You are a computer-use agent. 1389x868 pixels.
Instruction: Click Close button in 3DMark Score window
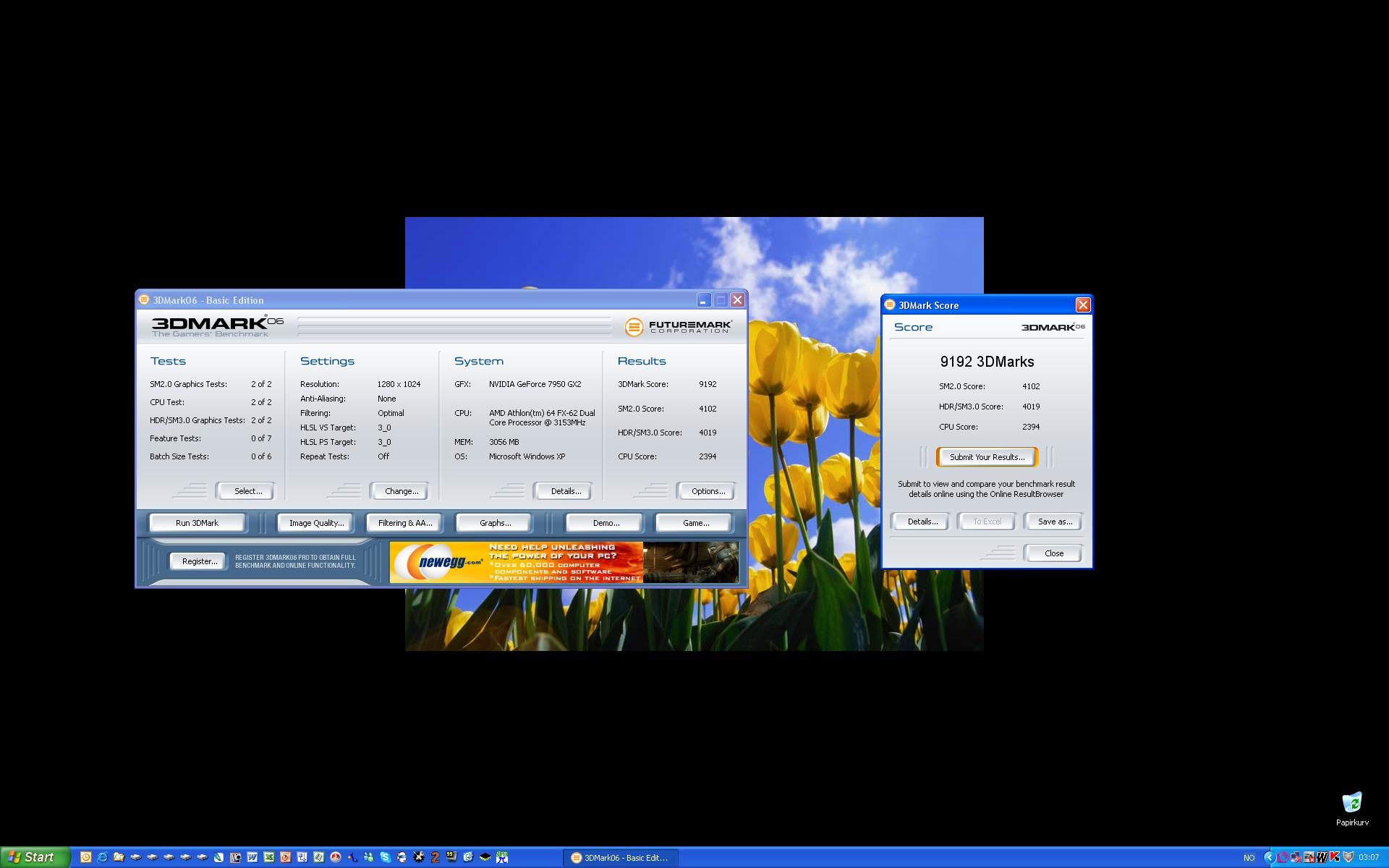[1054, 553]
